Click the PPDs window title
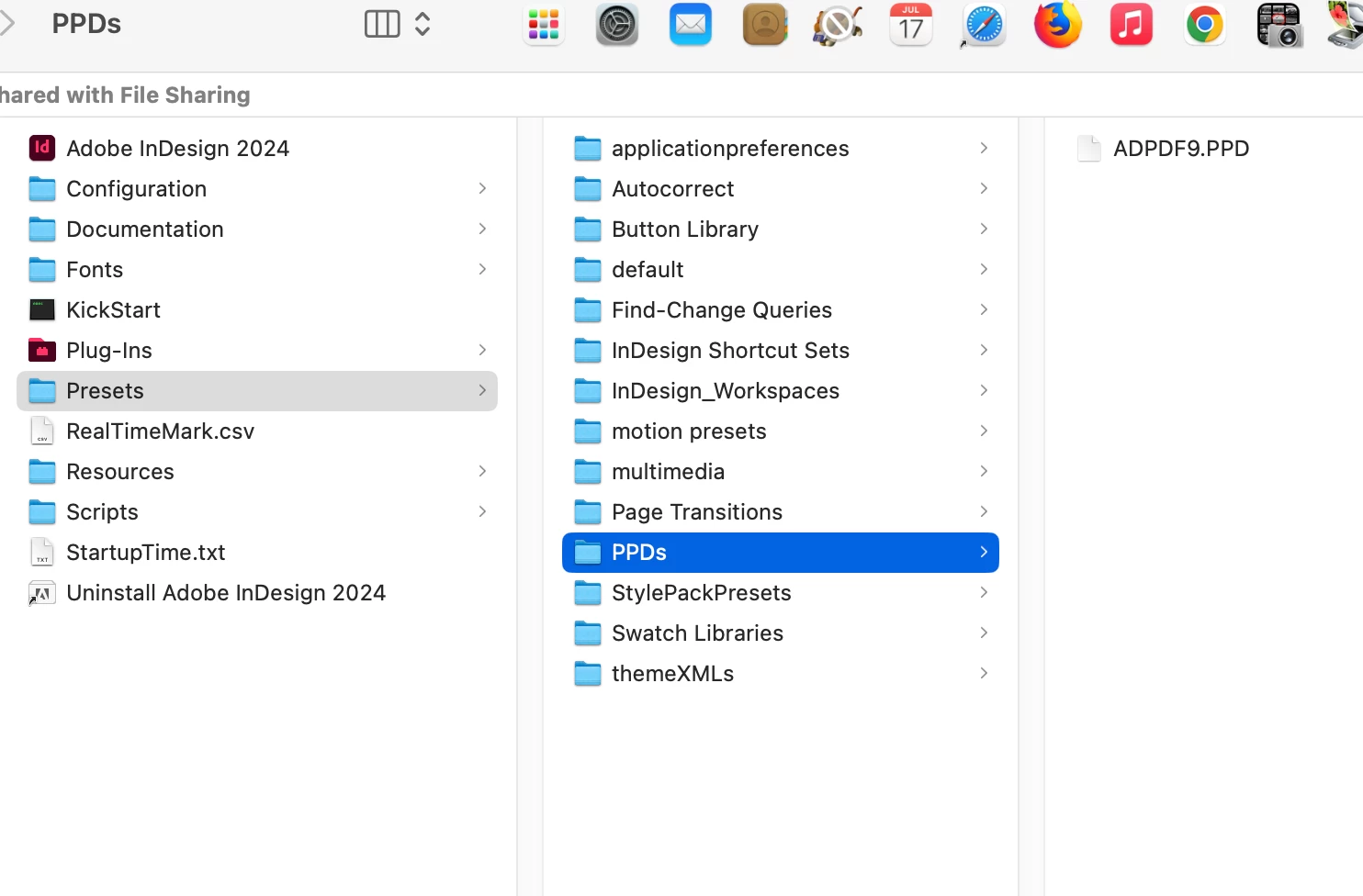 [x=86, y=24]
